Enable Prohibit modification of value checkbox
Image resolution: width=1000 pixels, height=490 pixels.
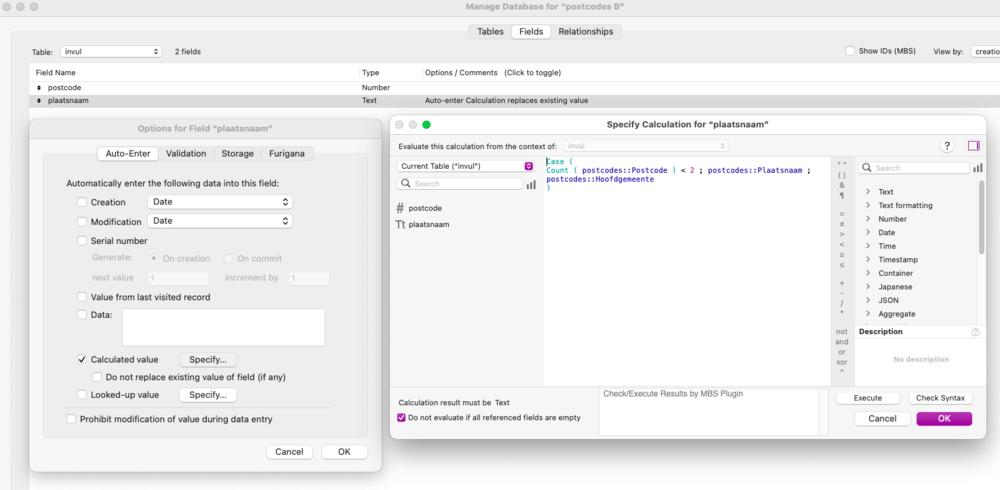(x=71, y=419)
